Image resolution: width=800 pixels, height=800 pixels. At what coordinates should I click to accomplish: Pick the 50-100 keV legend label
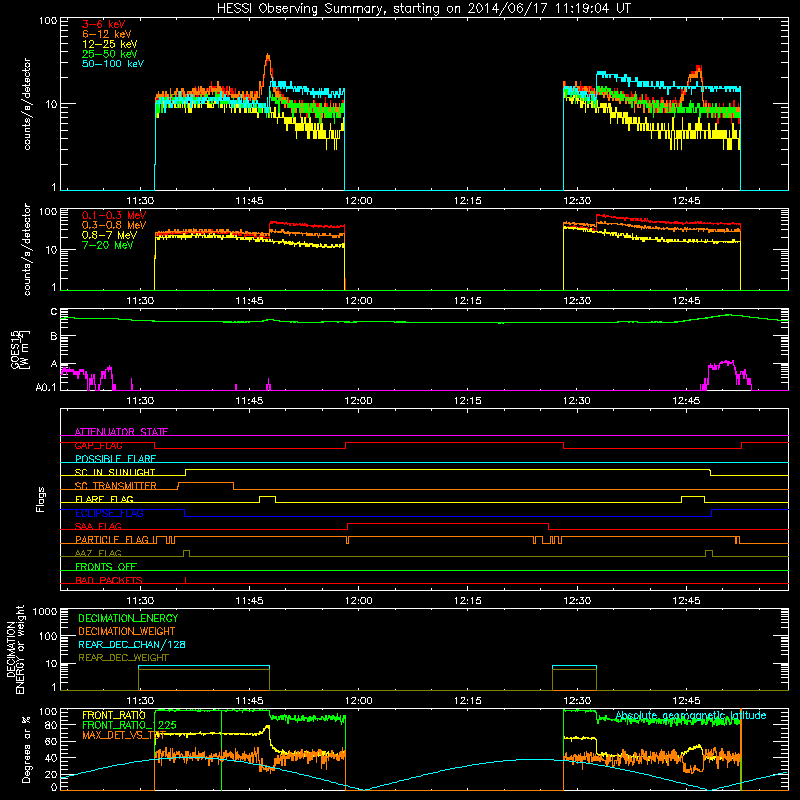click(x=113, y=64)
